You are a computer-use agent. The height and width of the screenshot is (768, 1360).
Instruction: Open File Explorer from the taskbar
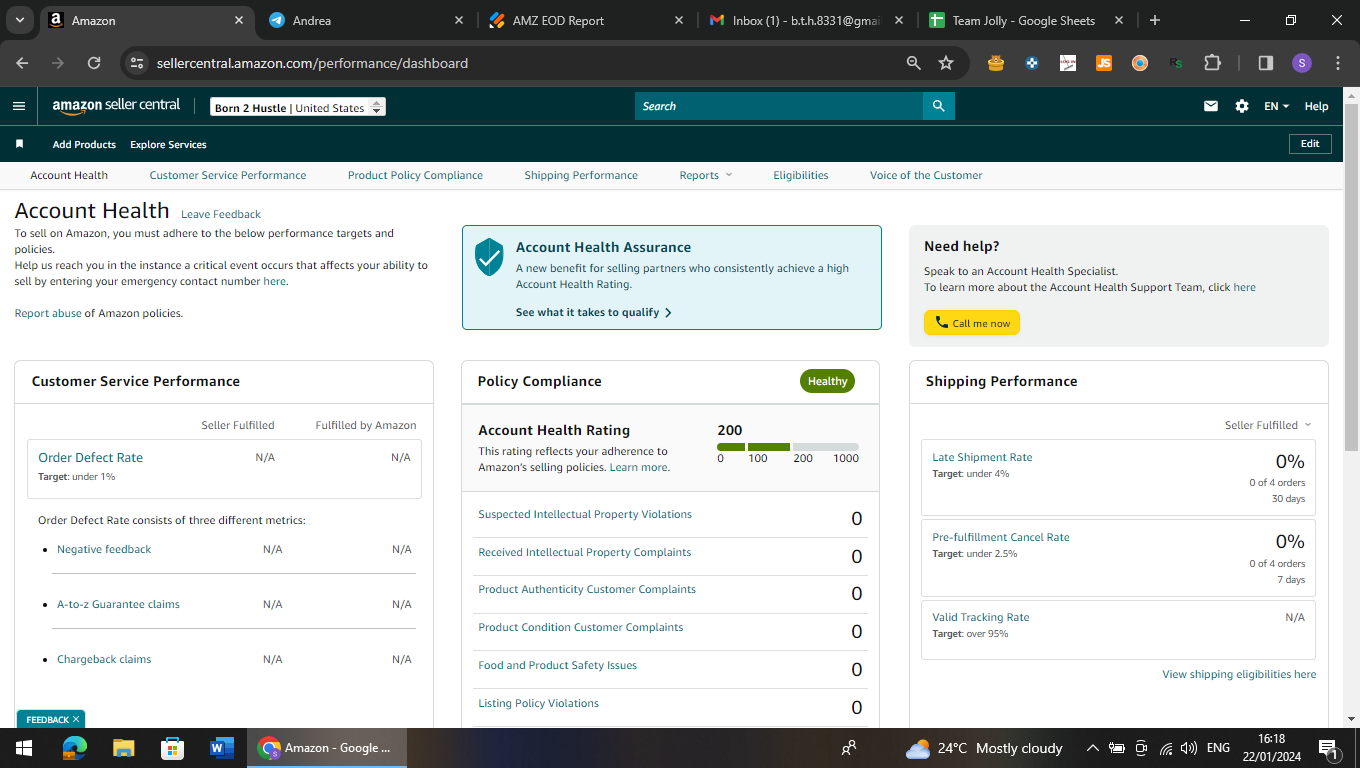[x=123, y=748]
